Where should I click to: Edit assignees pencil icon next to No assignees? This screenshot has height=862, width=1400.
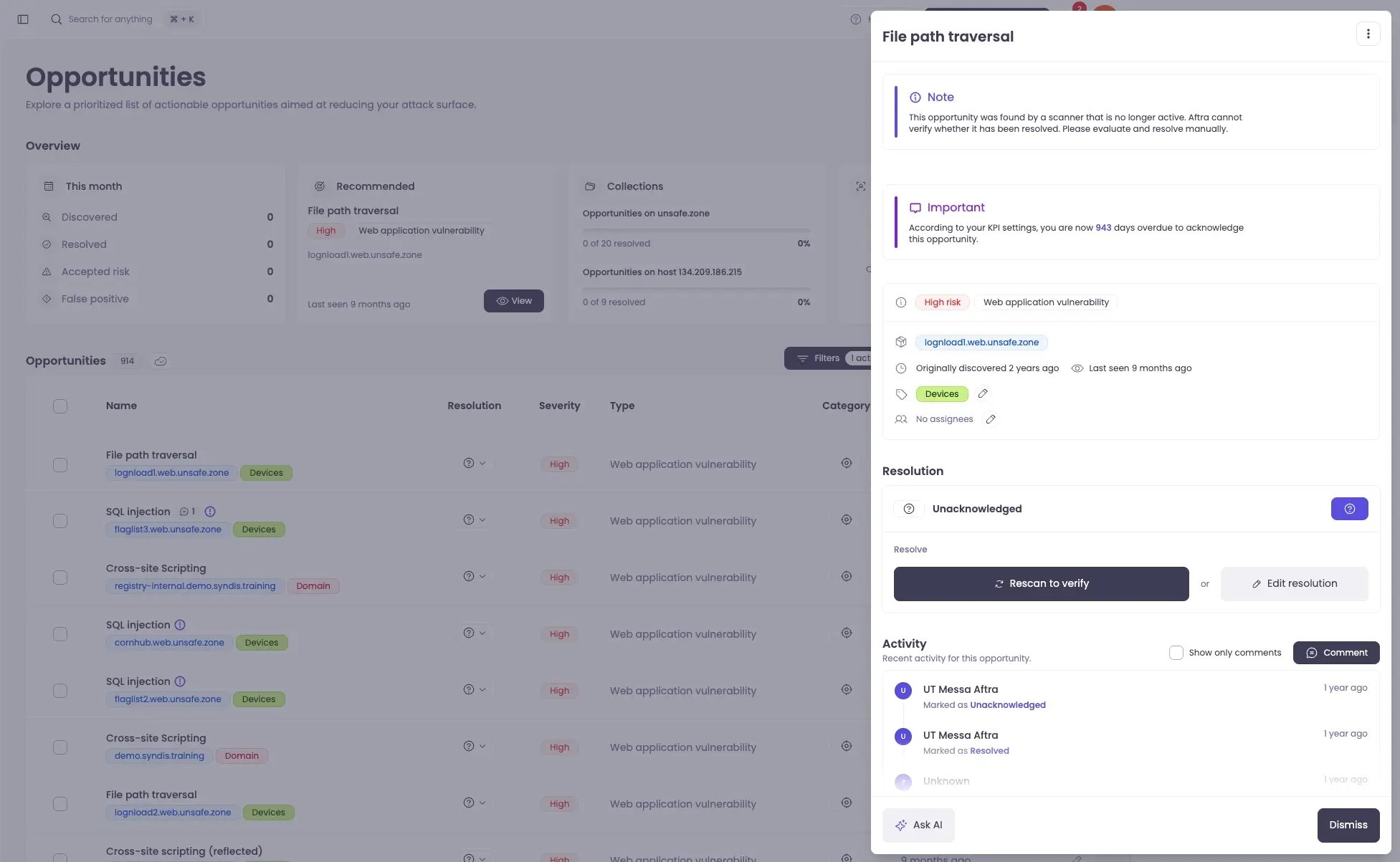[991, 419]
